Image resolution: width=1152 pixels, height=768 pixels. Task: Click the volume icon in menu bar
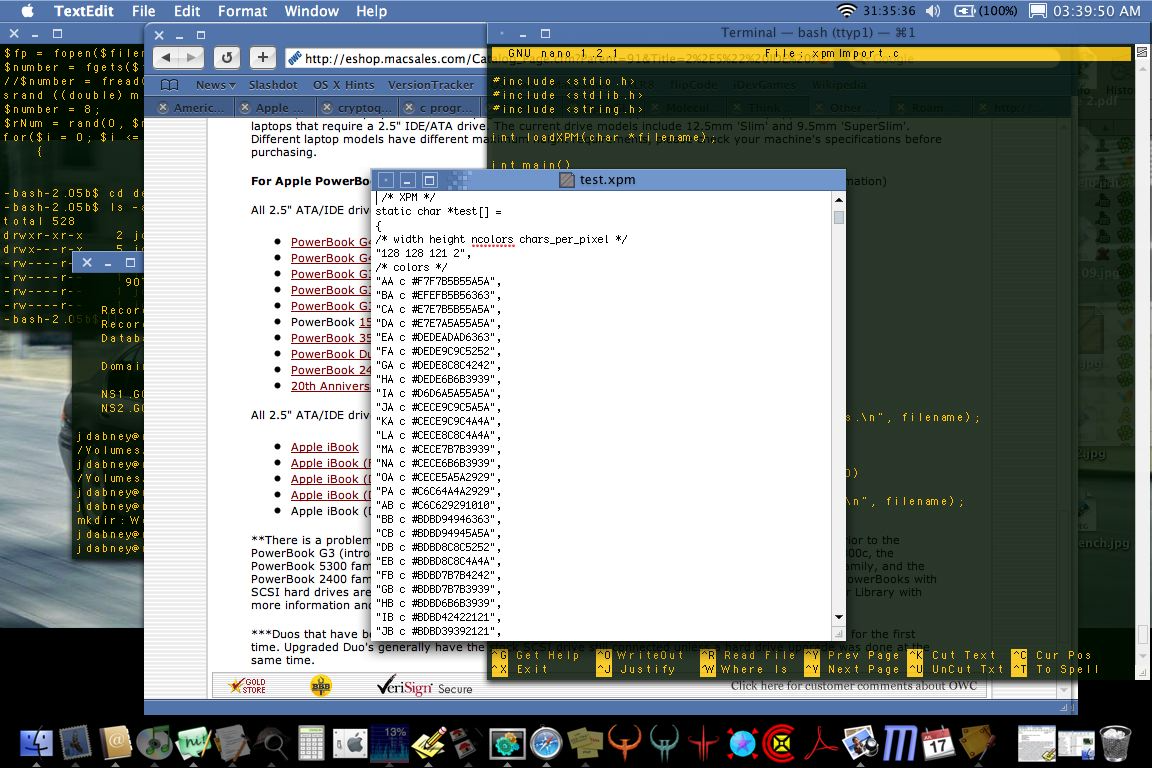[933, 11]
